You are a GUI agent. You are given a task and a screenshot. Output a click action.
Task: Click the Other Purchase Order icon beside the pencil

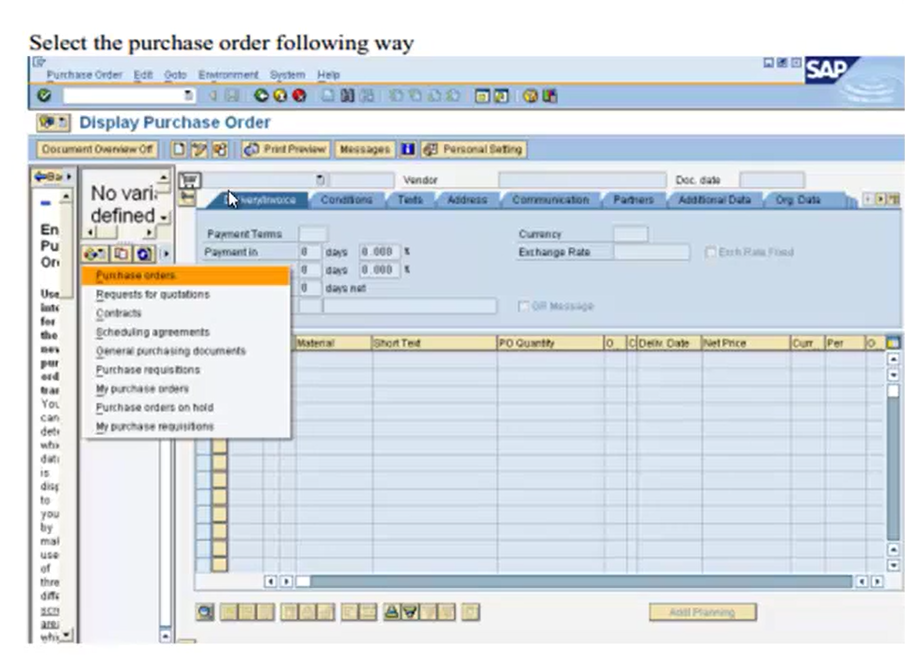click(220, 150)
